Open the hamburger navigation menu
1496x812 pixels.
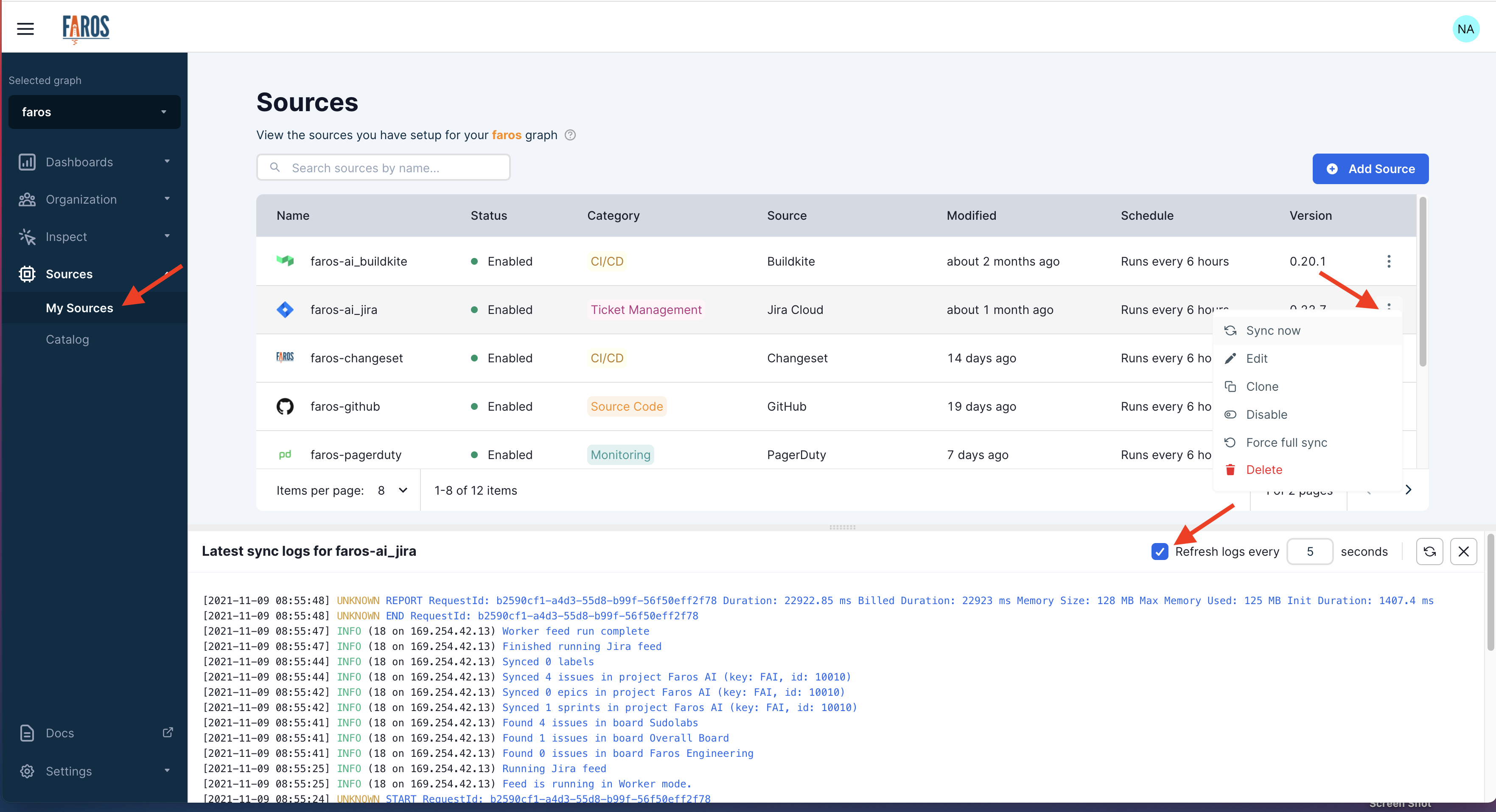[x=25, y=28]
